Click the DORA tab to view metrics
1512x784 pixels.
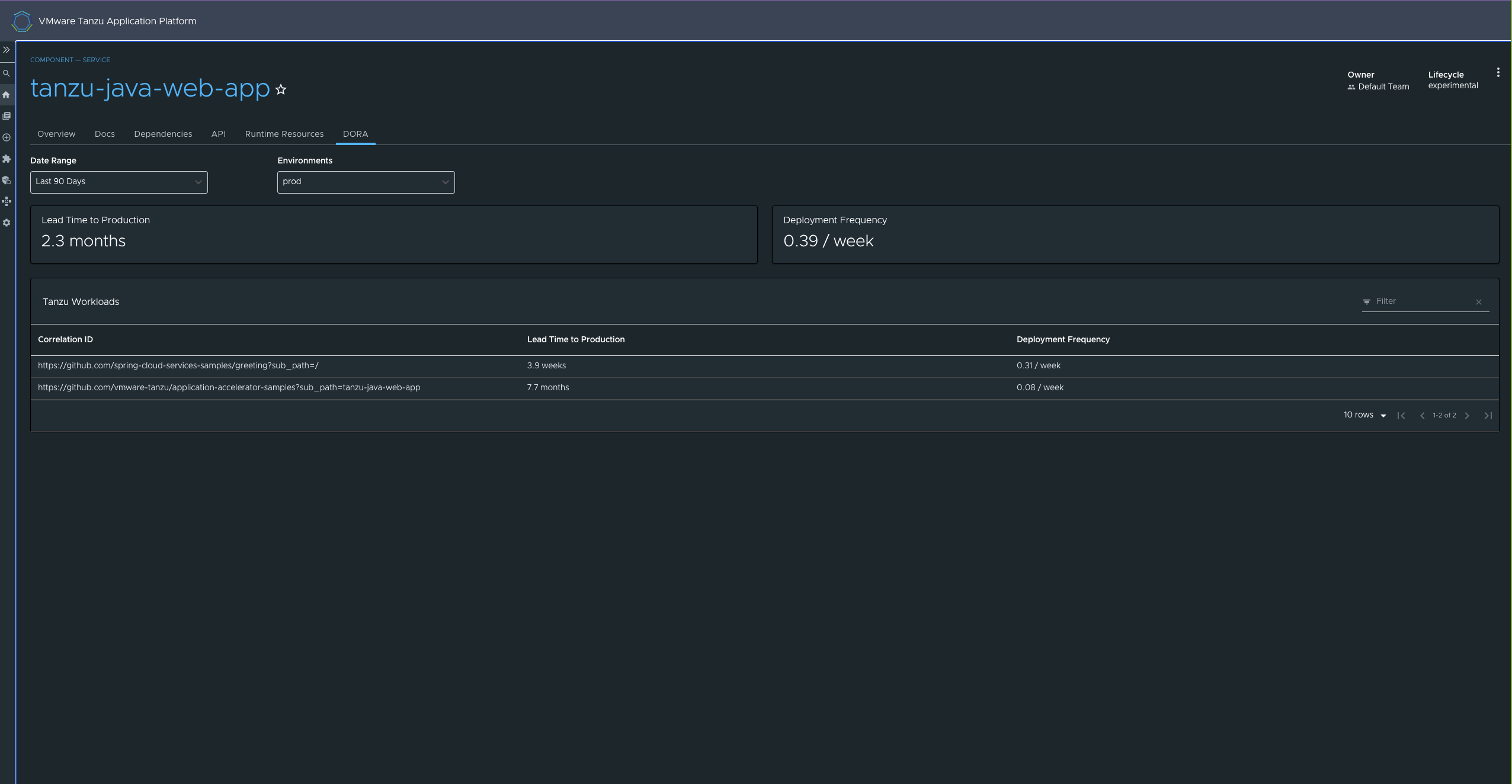click(x=355, y=133)
